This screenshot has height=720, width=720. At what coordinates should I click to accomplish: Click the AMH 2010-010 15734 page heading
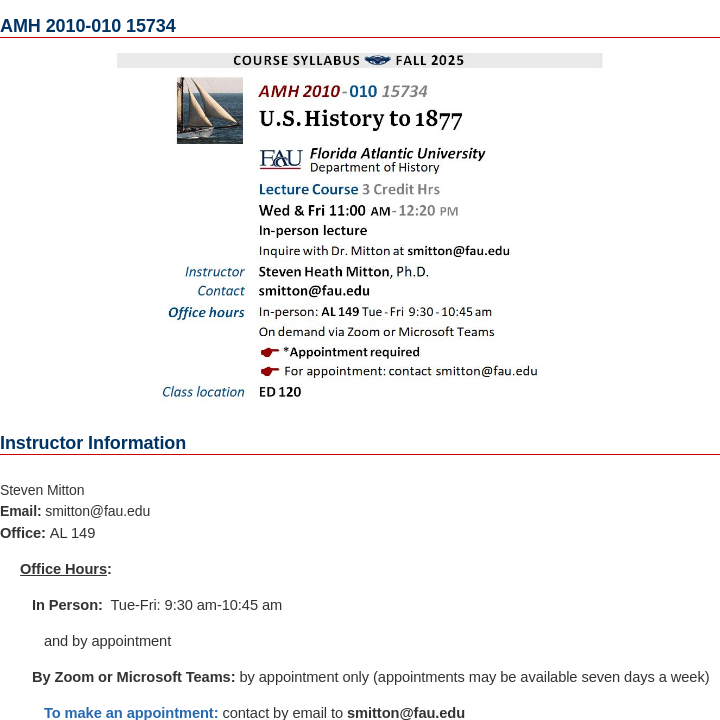[x=88, y=26]
